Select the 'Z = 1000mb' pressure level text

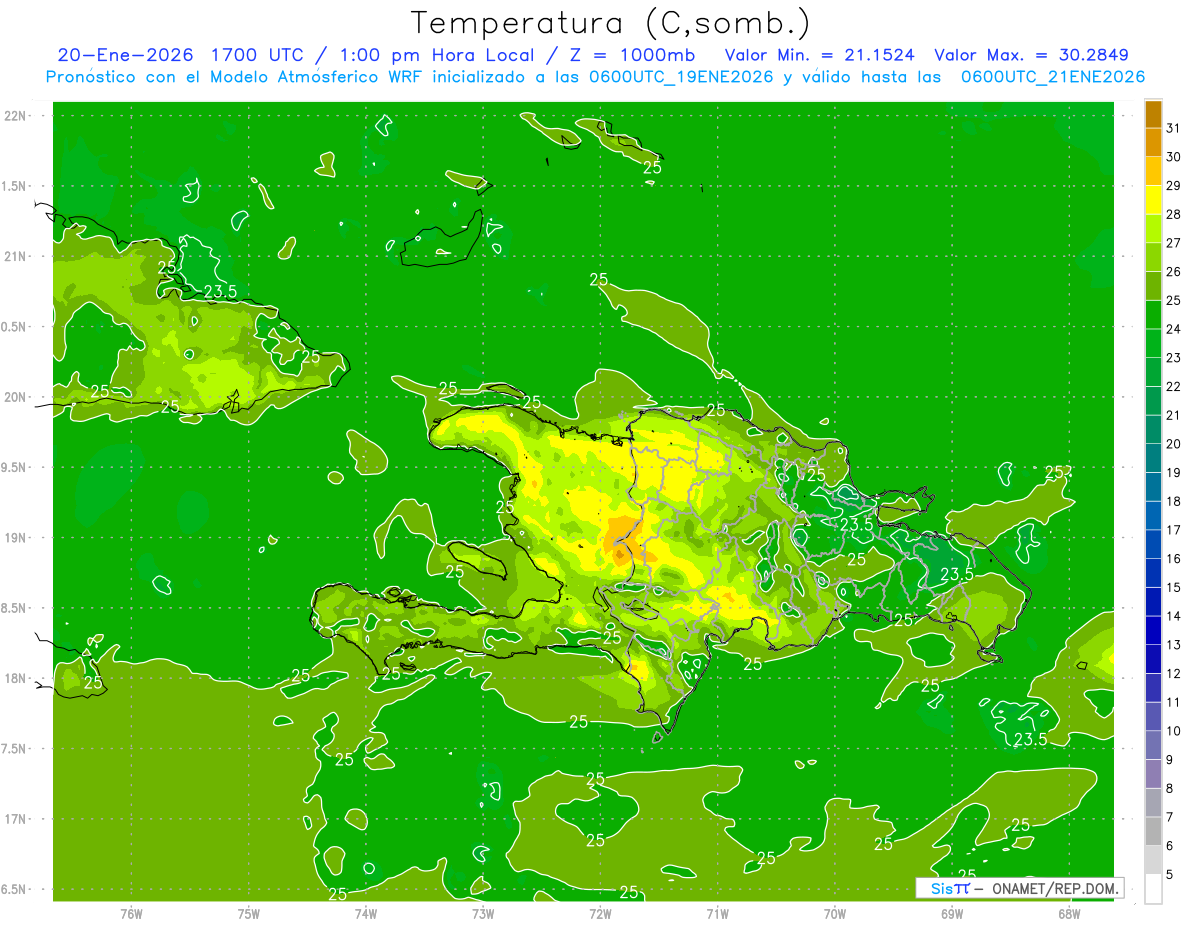(x=630, y=55)
